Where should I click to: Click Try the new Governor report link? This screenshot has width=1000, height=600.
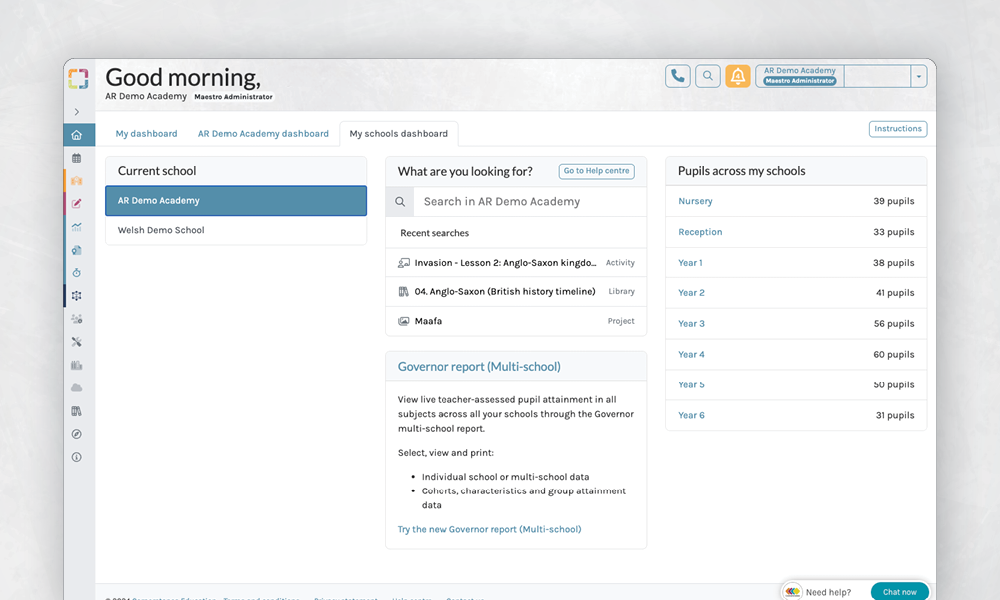pos(489,529)
